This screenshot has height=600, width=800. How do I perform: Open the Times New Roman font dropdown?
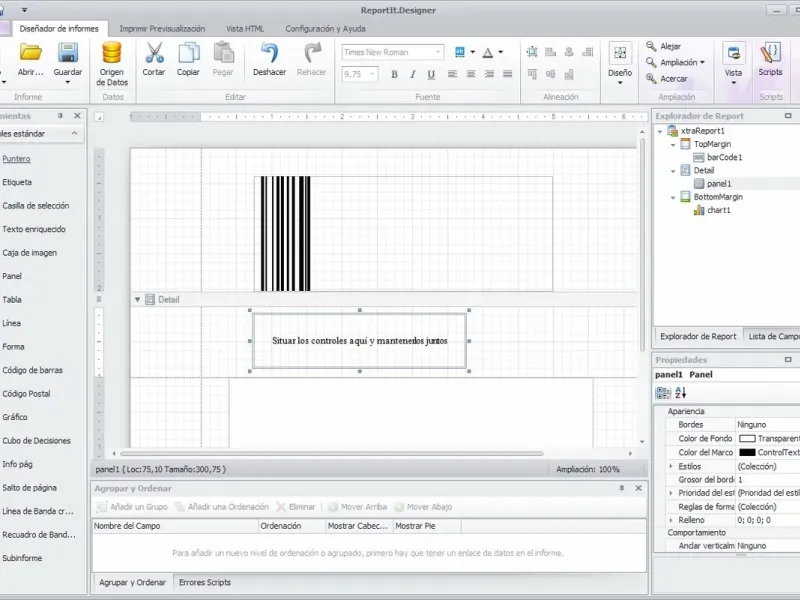(438, 52)
